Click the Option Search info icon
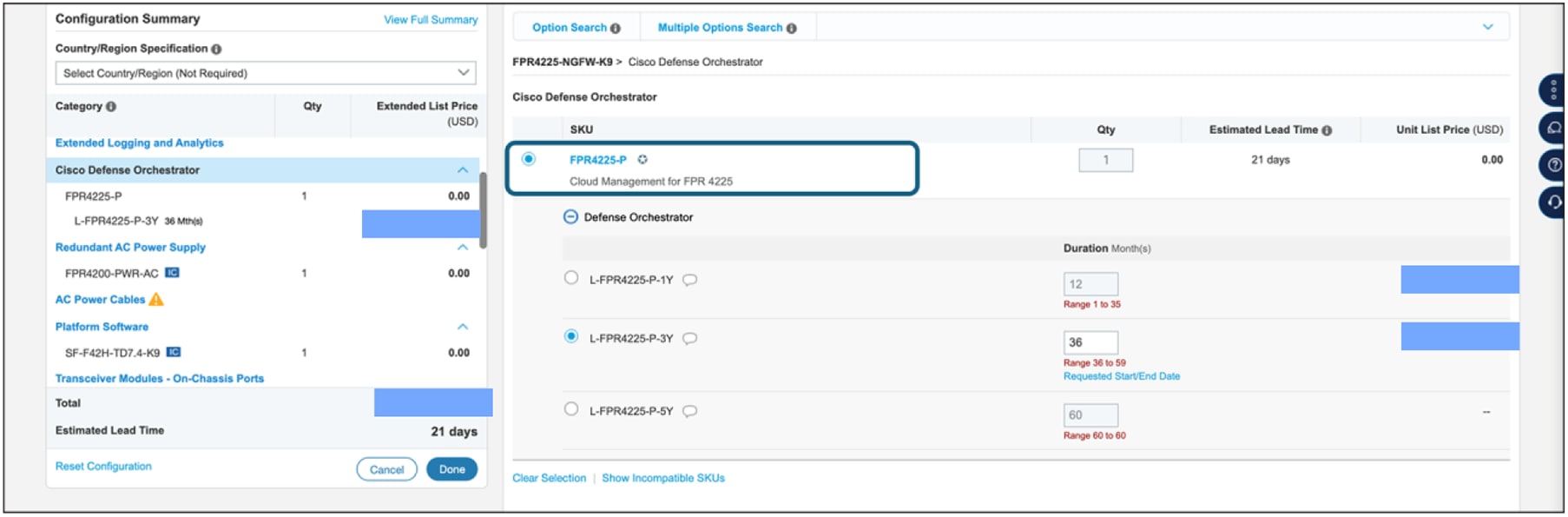The image size is (1568, 517). pyautogui.click(x=616, y=29)
